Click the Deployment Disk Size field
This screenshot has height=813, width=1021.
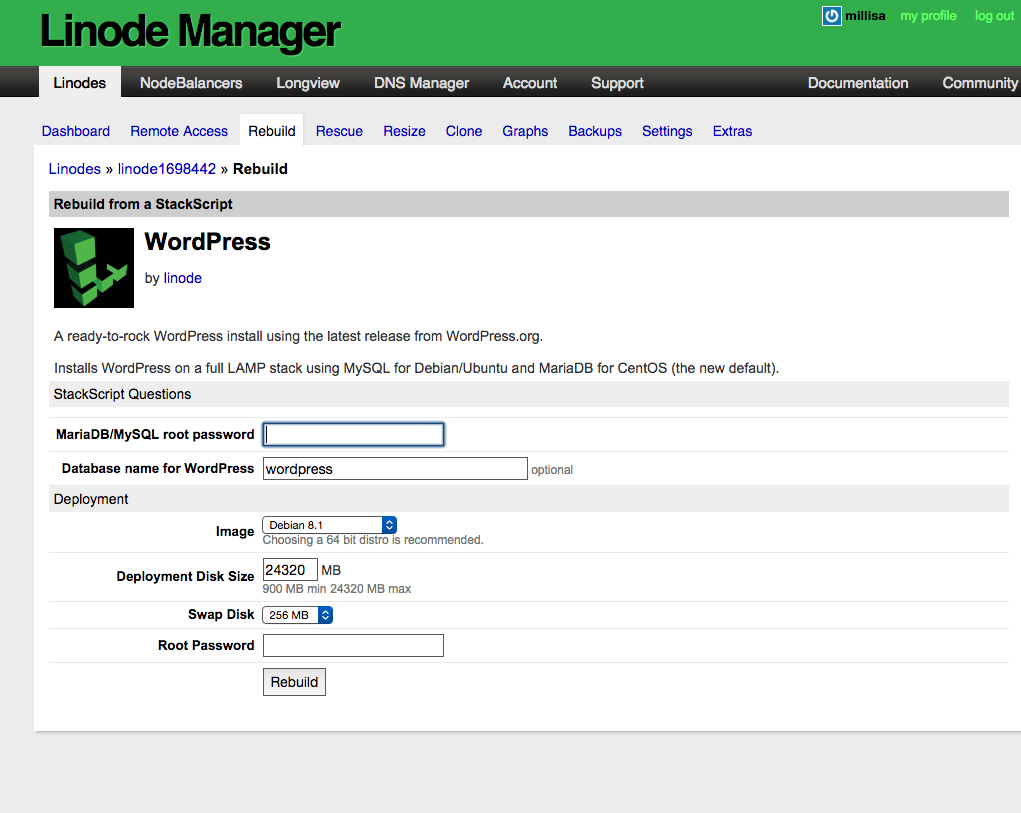pyautogui.click(x=290, y=570)
